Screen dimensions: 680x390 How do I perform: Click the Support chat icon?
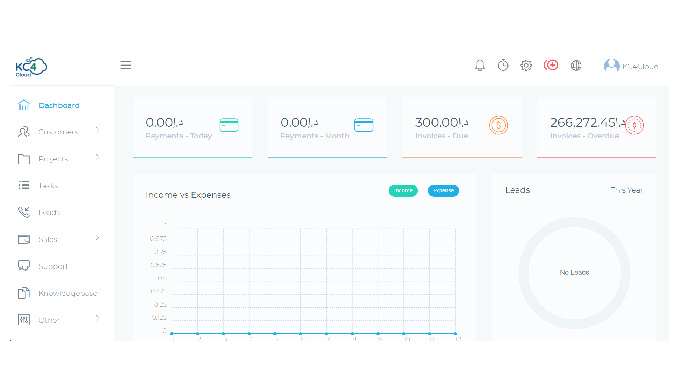24,265
